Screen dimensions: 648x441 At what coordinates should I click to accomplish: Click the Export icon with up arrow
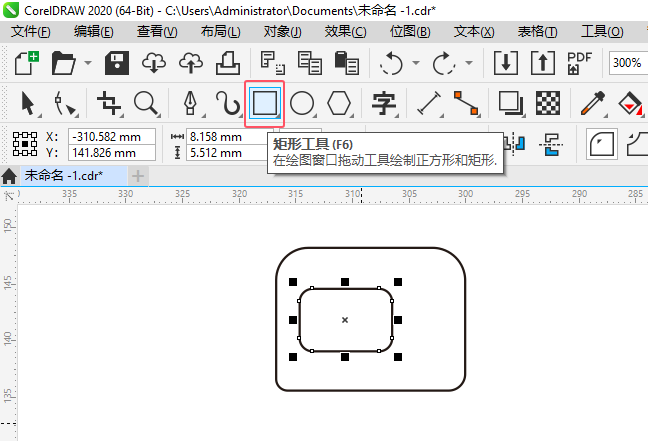(x=543, y=63)
